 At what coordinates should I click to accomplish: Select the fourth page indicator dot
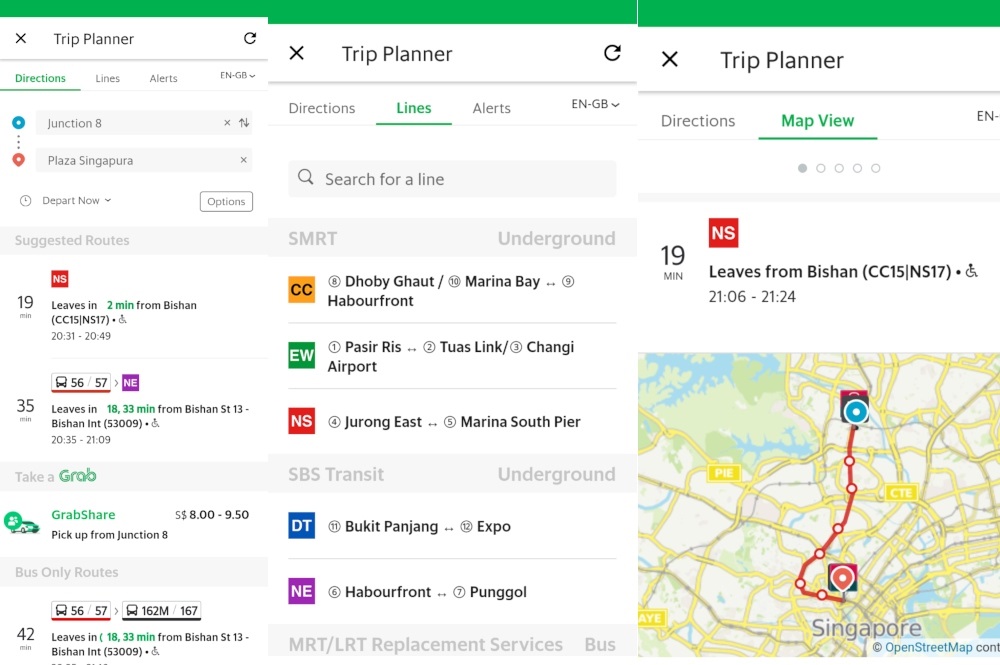coord(857,168)
